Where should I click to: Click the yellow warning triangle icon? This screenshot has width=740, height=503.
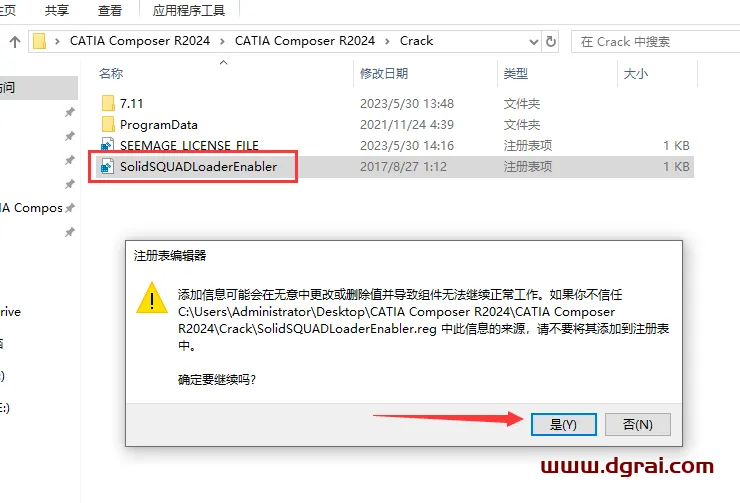[151, 298]
